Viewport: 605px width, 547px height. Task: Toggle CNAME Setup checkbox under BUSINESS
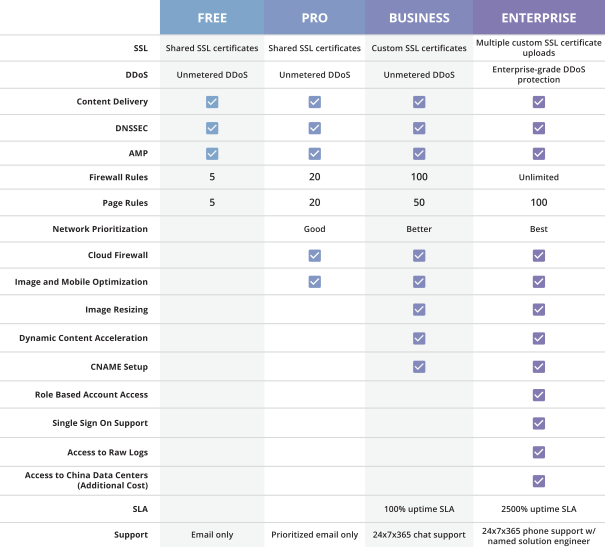(x=418, y=366)
